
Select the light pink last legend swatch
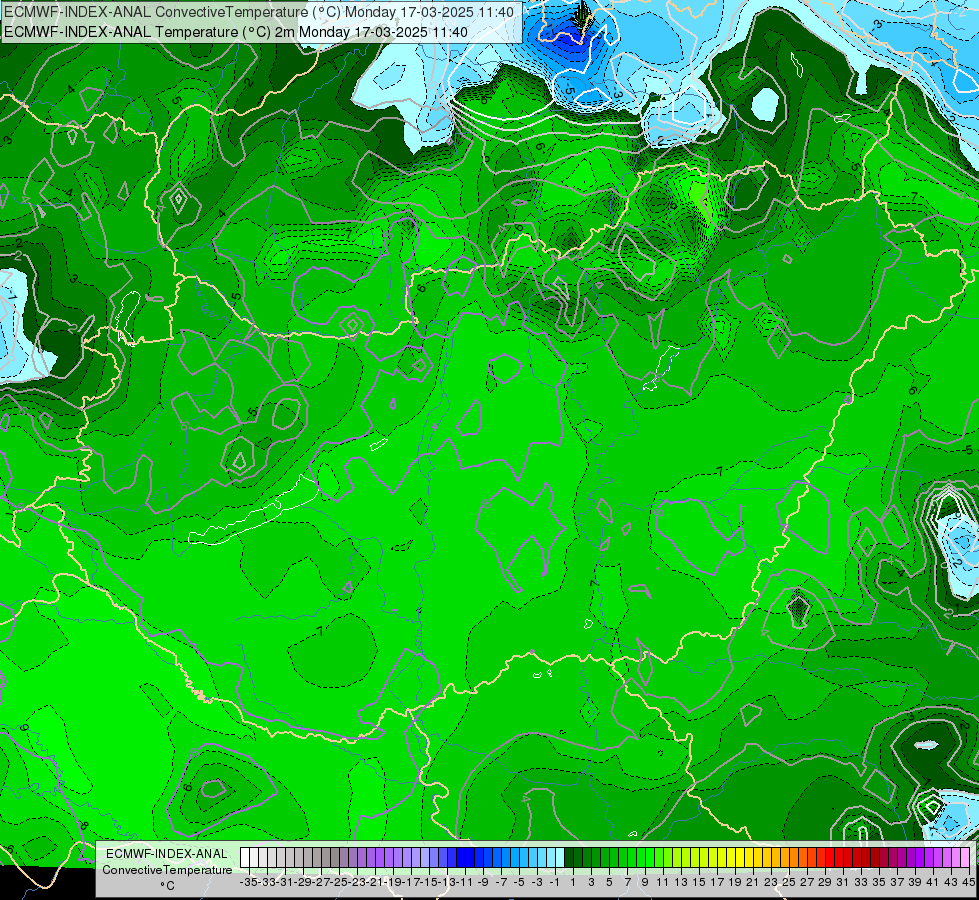[964, 858]
